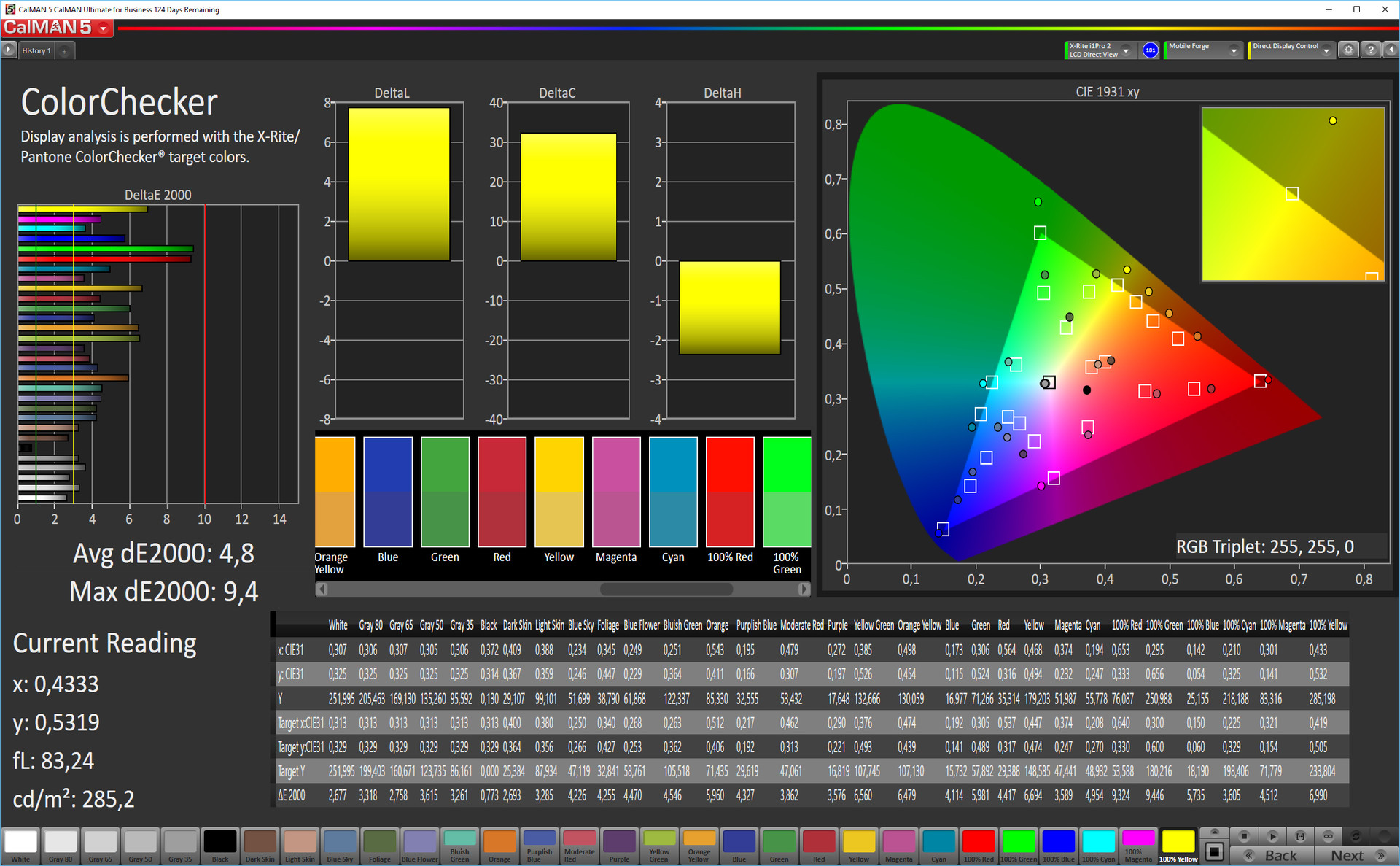The image size is (1400, 866).
Task: Click the single read bracket icon
Action: (x=1300, y=835)
